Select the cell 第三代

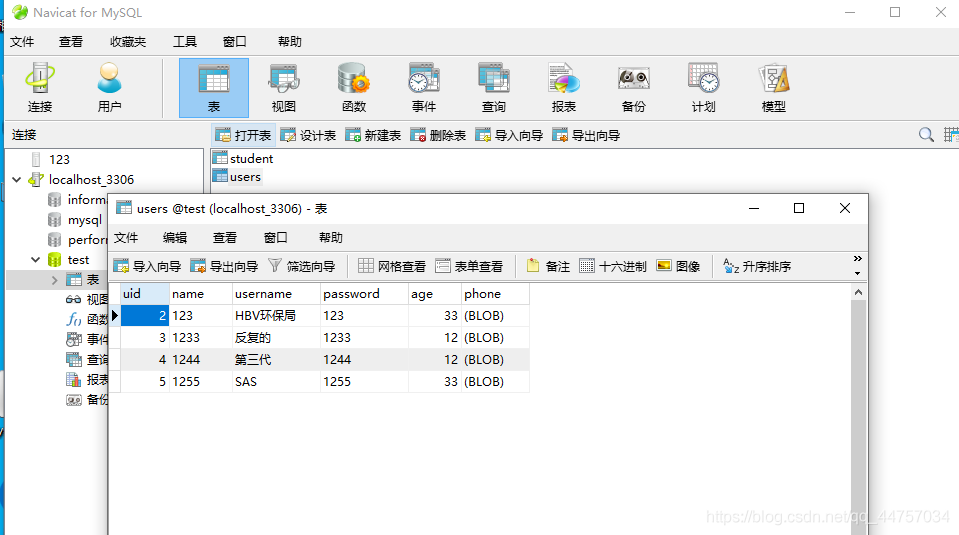coord(276,360)
